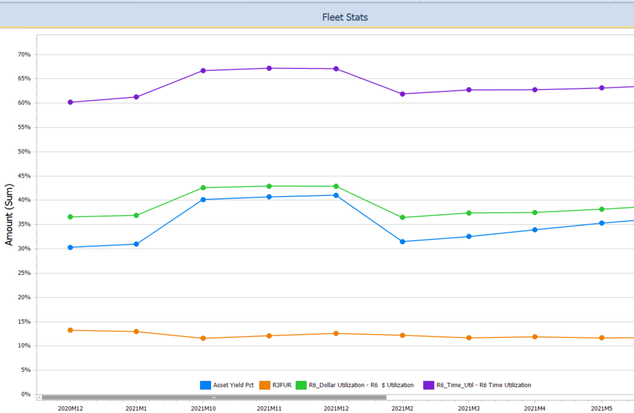634x413 pixels.
Task: Click the green data point at 2021M10
Action: coord(203,188)
